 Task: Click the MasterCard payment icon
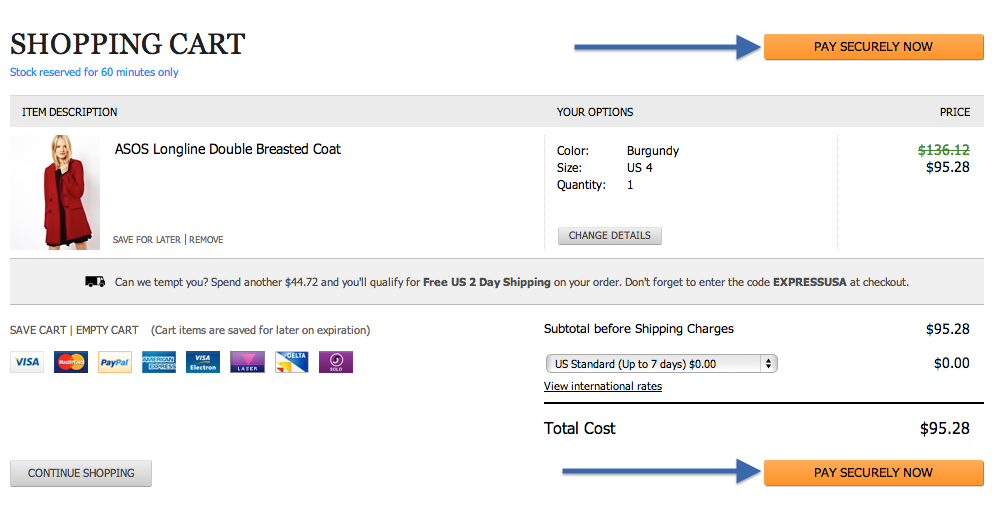point(71,362)
